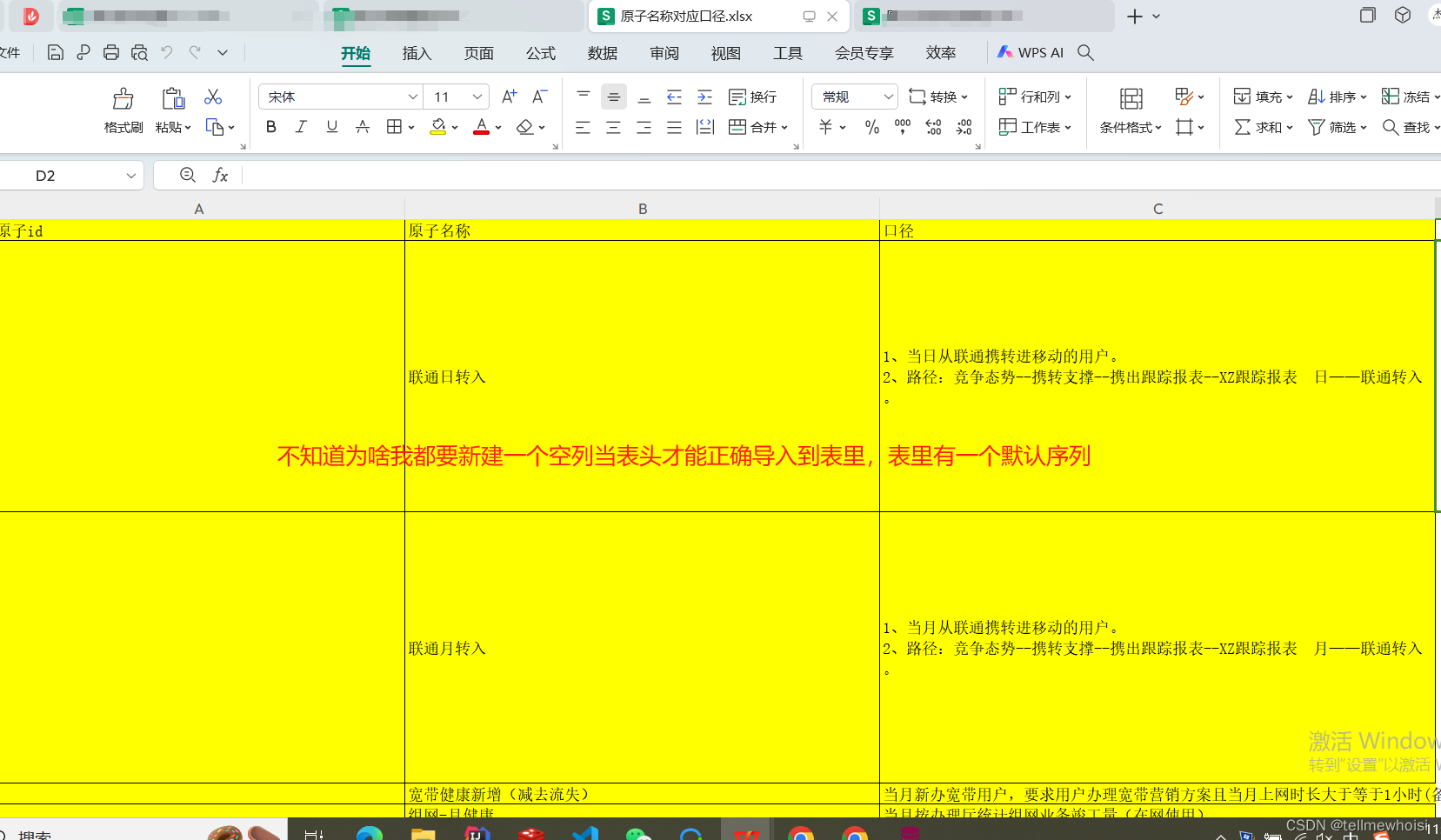Click the Format Painter icon
The width and height of the screenshot is (1441, 840).
[x=123, y=98]
